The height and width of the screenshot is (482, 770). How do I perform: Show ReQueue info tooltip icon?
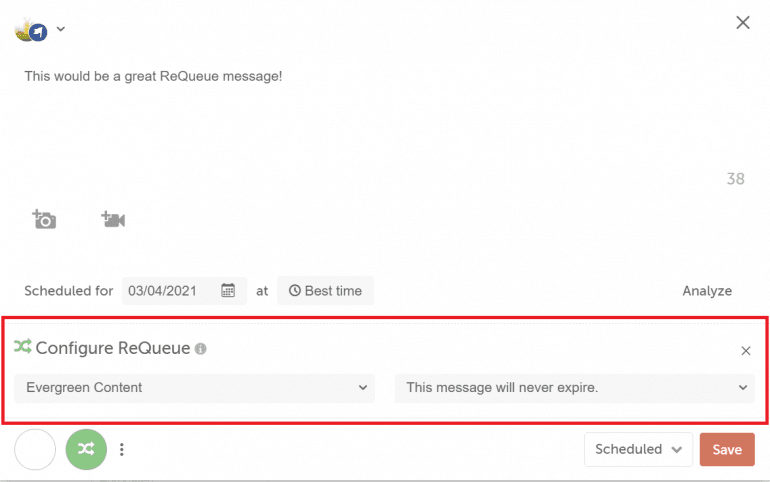coord(200,348)
